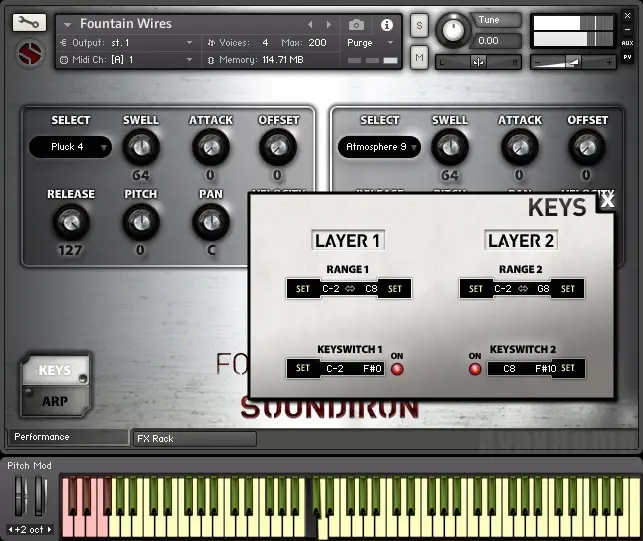The height and width of the screenshot is (541, 643).
Task: Adjust the output volume slider
Action: pos(573,62)
